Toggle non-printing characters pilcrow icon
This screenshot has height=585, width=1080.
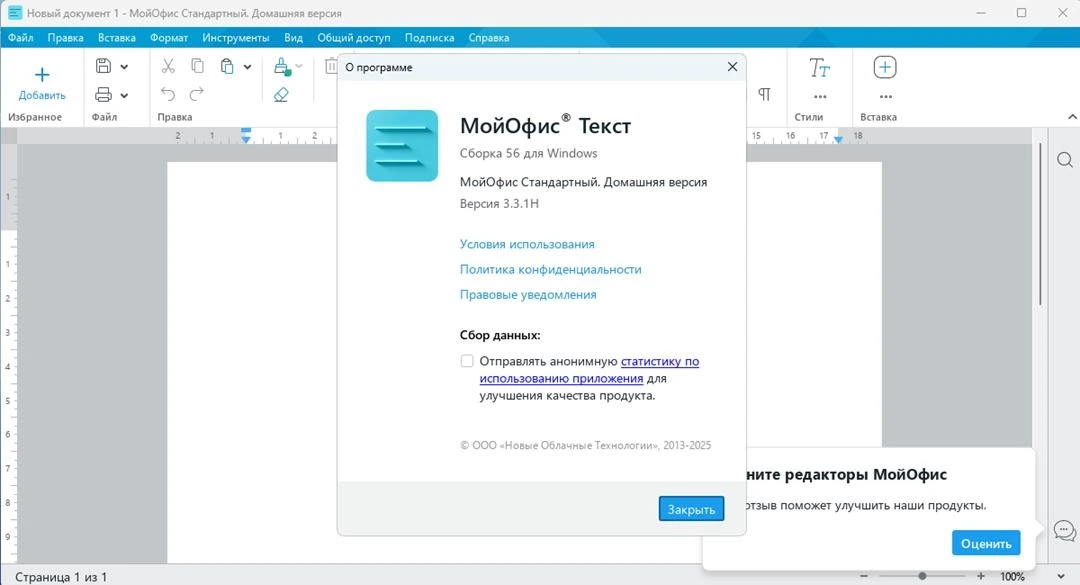point(765,94)
